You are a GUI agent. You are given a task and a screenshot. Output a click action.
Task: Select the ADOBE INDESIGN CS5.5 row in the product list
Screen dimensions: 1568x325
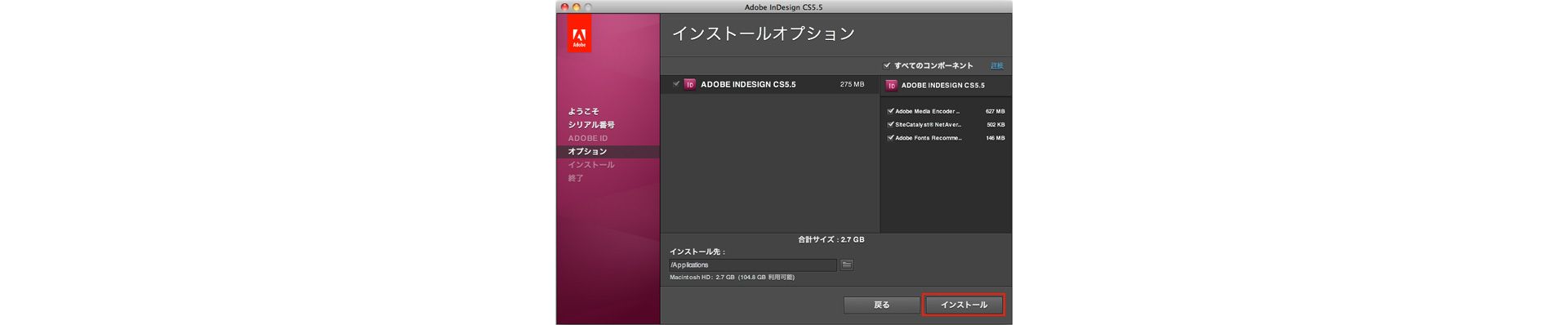tap(769, 84)
